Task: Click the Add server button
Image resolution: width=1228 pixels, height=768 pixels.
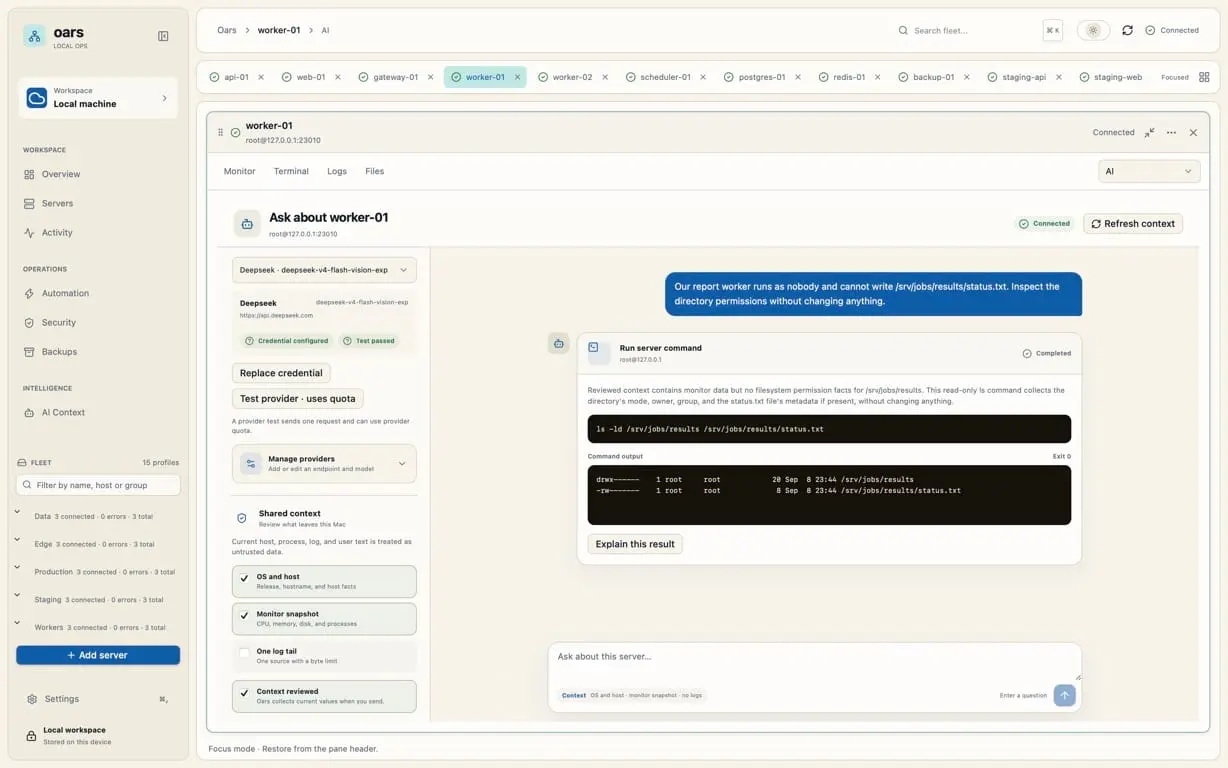Action: (98, 655)
